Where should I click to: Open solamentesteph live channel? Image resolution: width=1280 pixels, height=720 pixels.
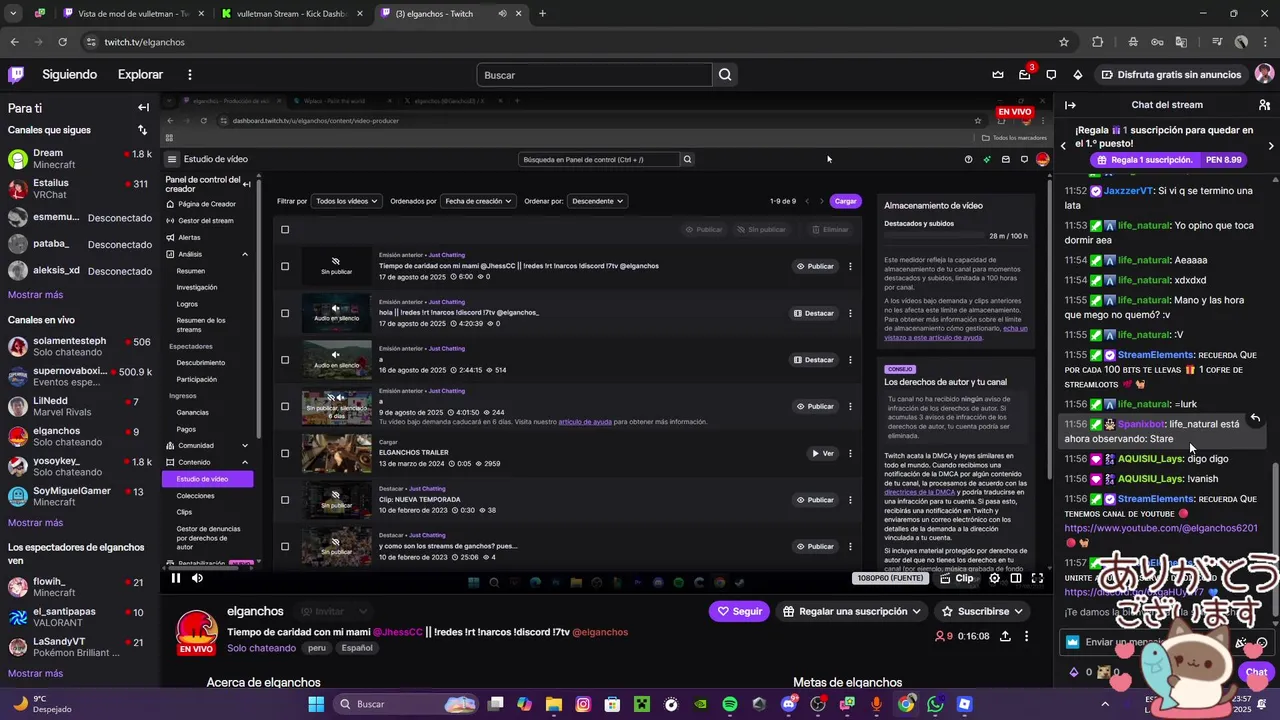80,347
